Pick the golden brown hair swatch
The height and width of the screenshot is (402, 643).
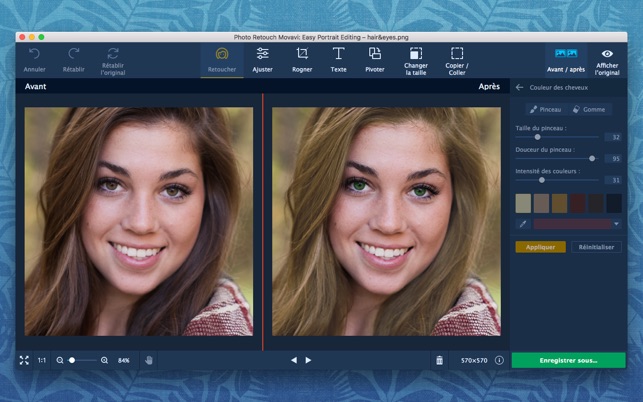pos(559,203)
